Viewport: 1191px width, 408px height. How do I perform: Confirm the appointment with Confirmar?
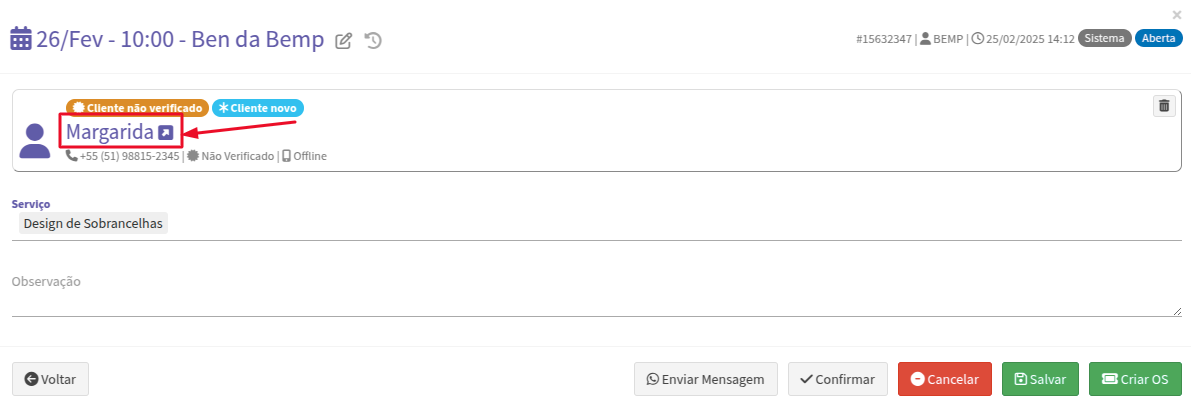click(838, 379)
